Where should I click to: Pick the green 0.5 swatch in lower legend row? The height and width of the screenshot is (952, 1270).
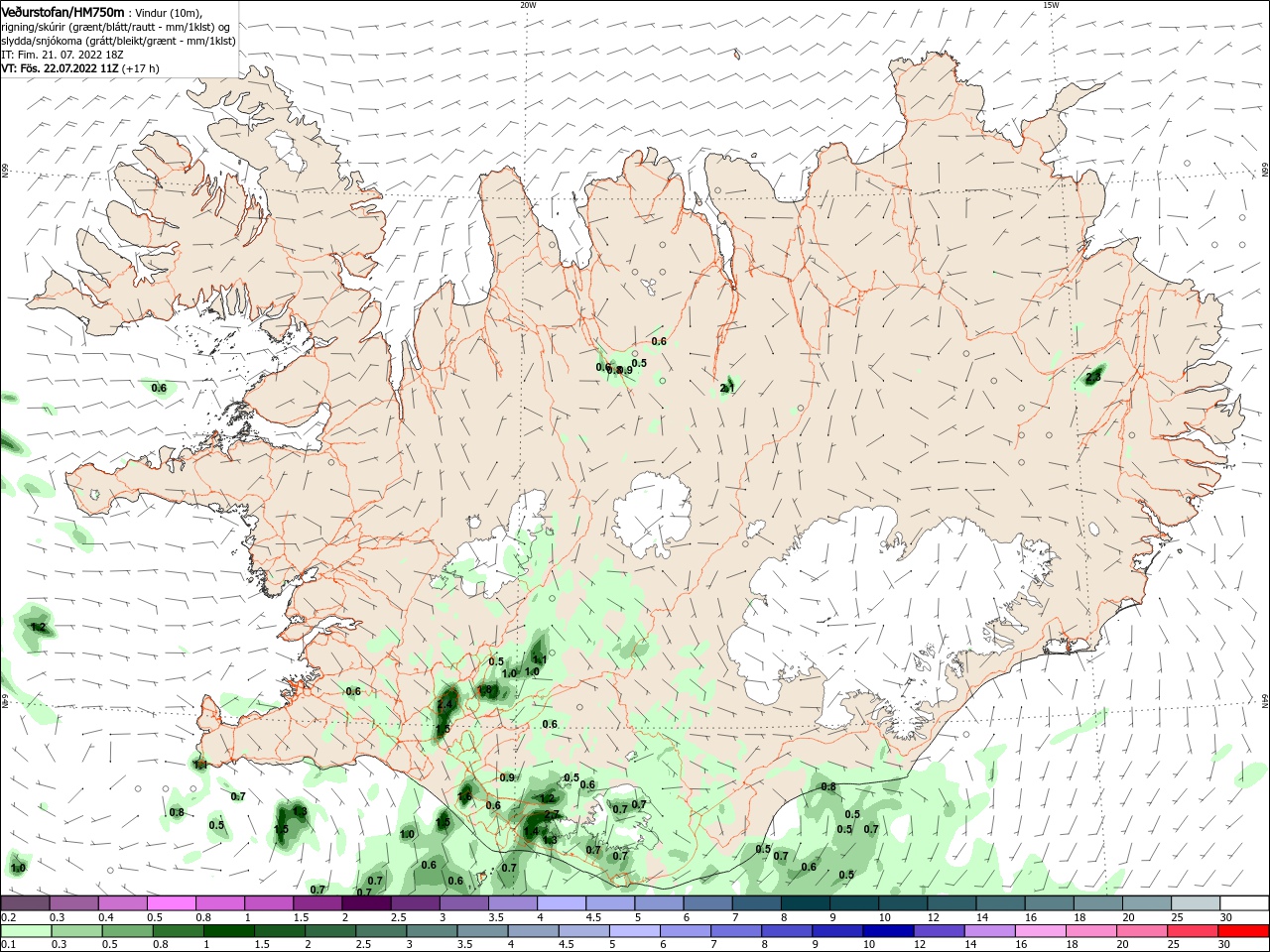pos(128,931)
